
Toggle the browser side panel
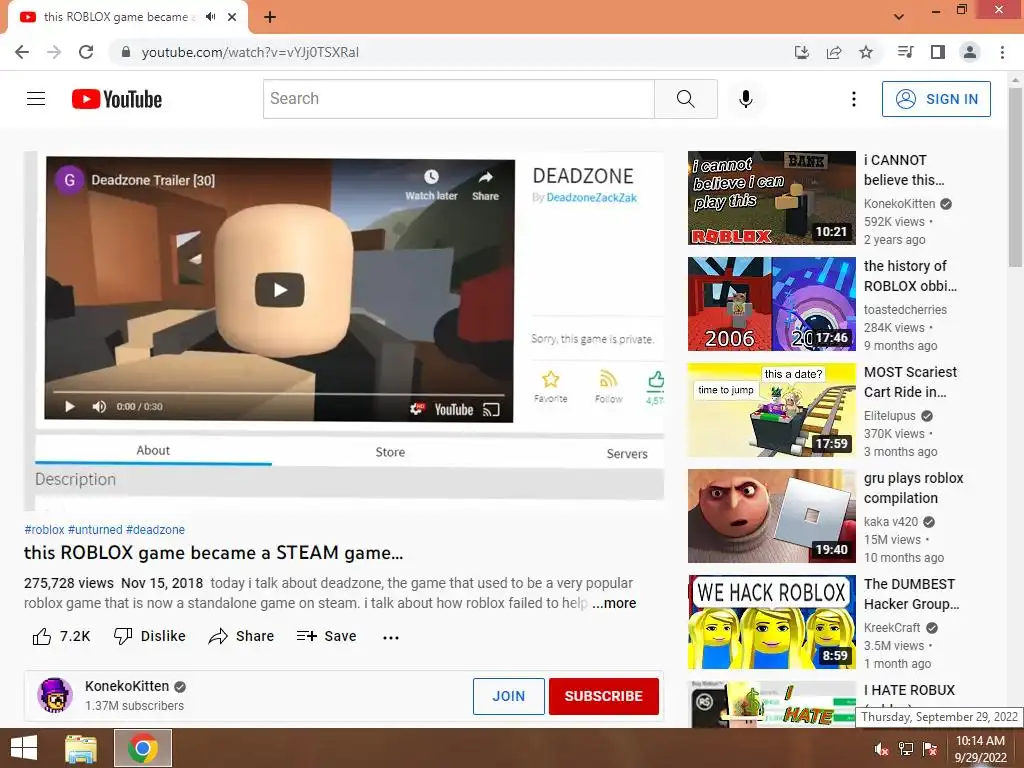938,52
